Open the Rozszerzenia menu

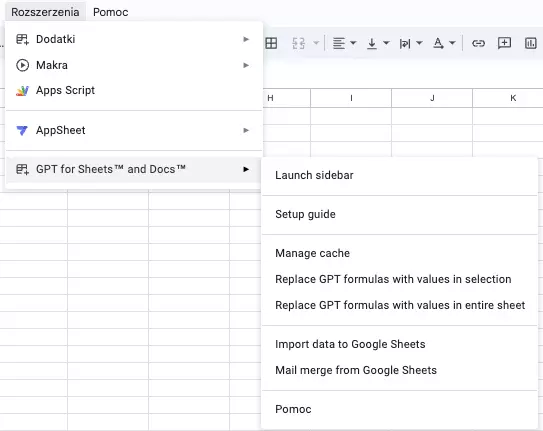(x=45, y=12)
